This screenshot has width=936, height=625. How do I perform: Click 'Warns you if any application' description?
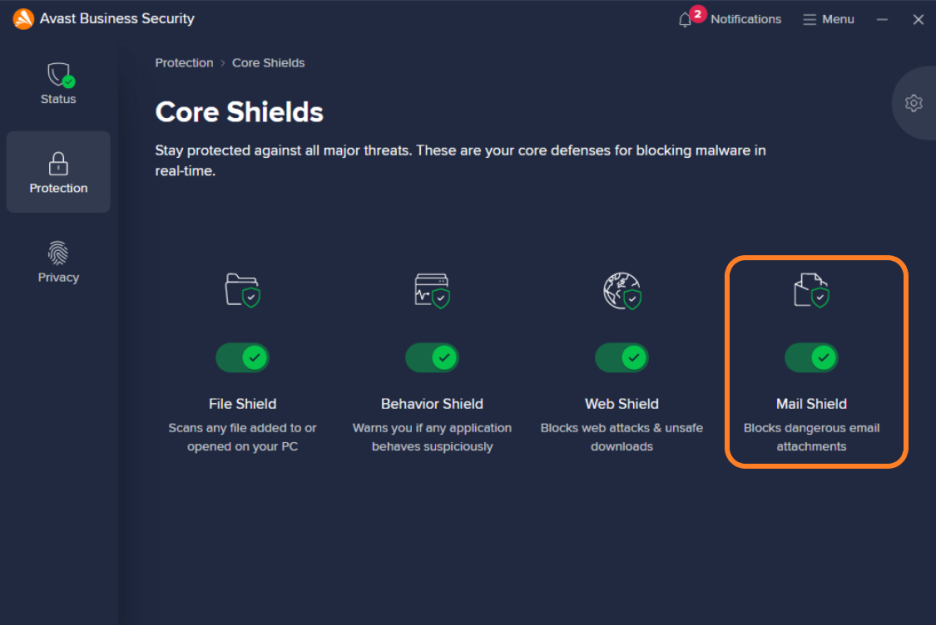432,437
